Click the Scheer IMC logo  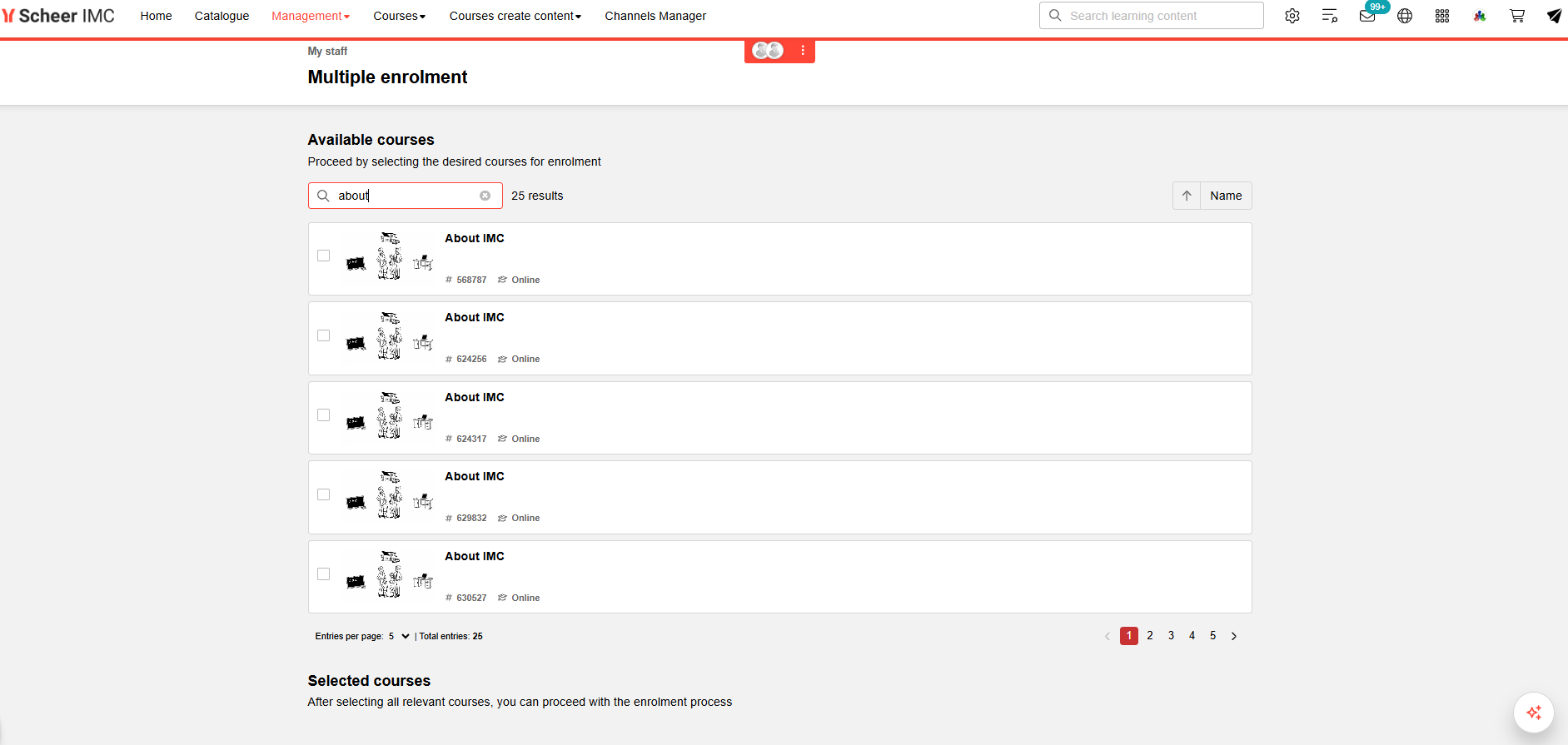pos(58,16)
